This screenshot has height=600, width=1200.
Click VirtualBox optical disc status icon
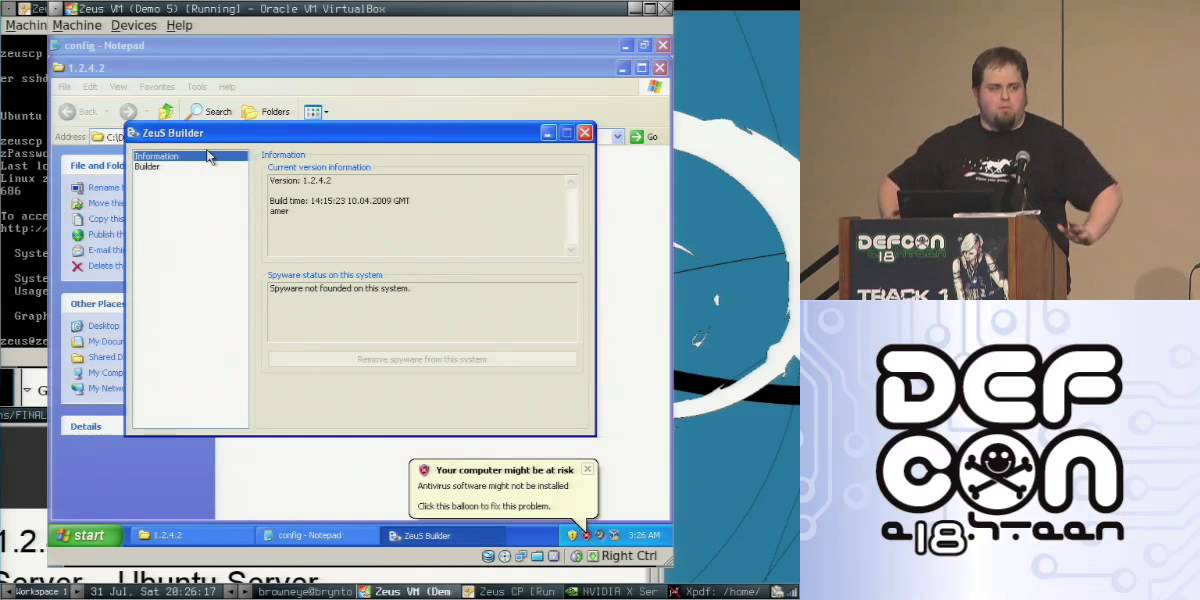point(505,556)
